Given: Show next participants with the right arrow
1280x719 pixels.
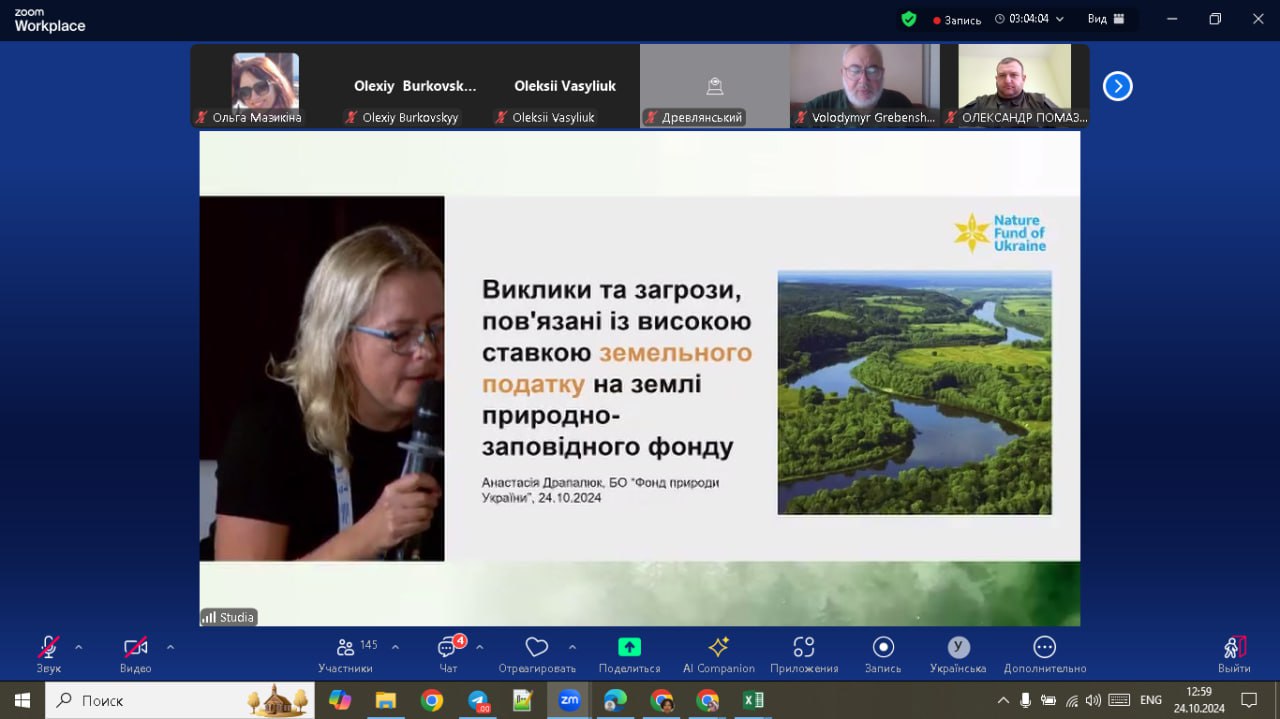Looking at the screenshot, I should (x=1117, y=87).
